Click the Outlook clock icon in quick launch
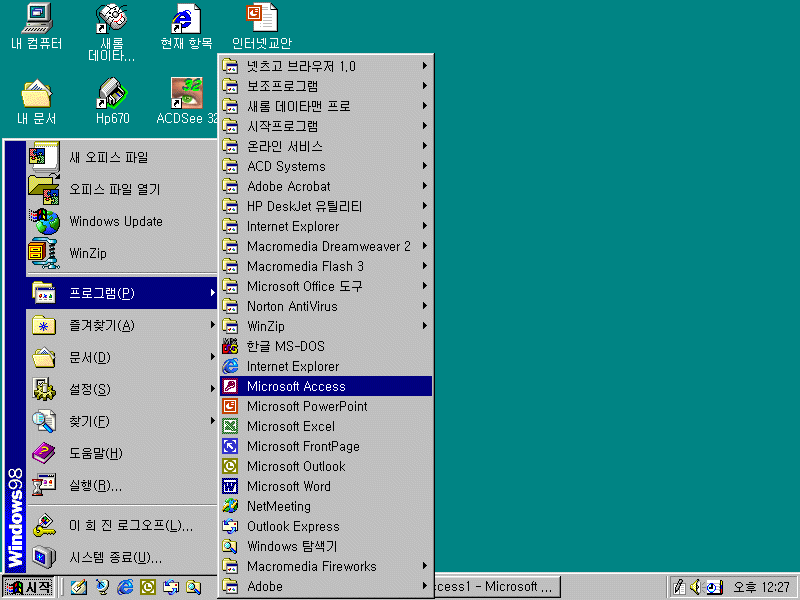The width and height of the screenshot is (800, 600). click(148, 587)
